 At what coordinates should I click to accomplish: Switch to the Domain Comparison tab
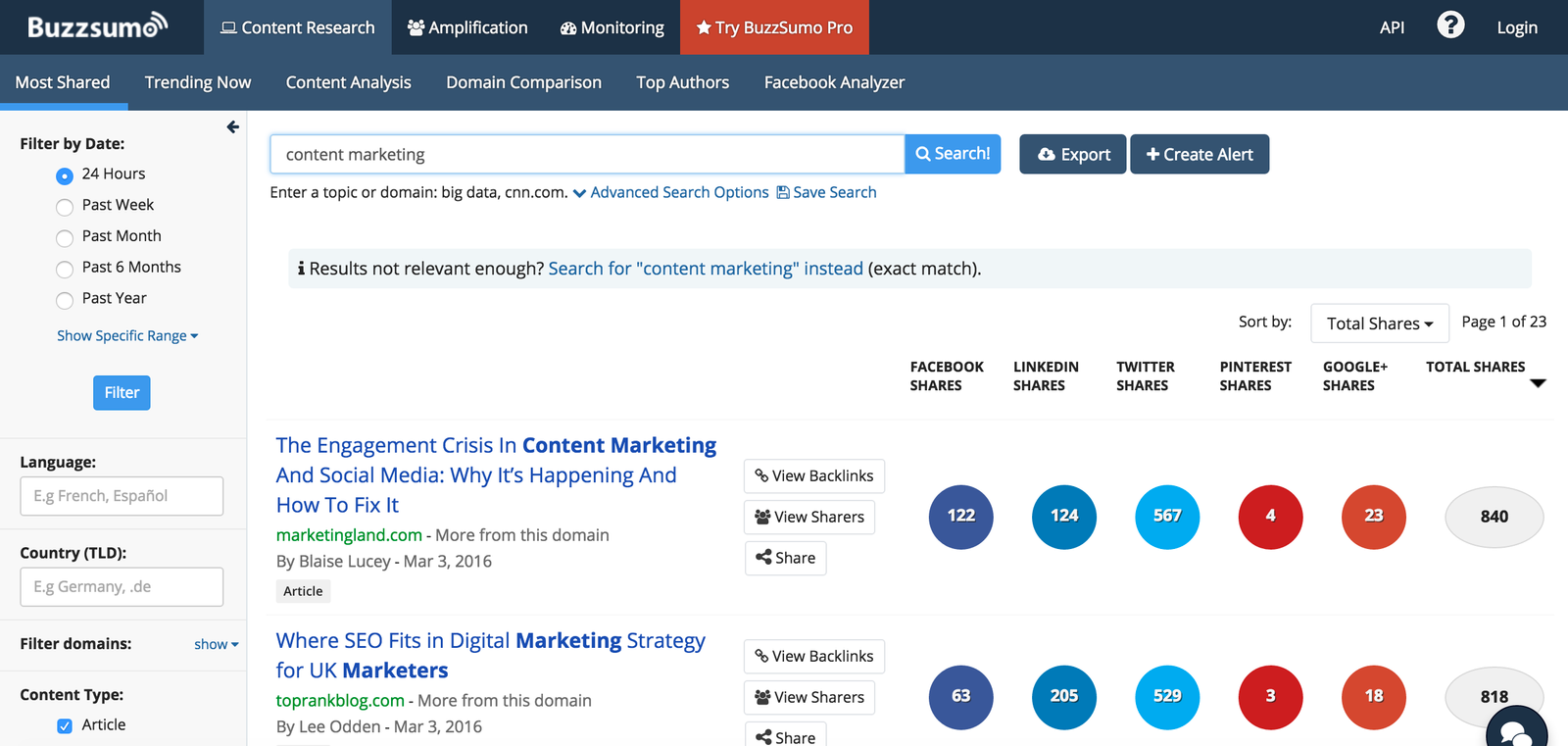click(x=524, y=82)
